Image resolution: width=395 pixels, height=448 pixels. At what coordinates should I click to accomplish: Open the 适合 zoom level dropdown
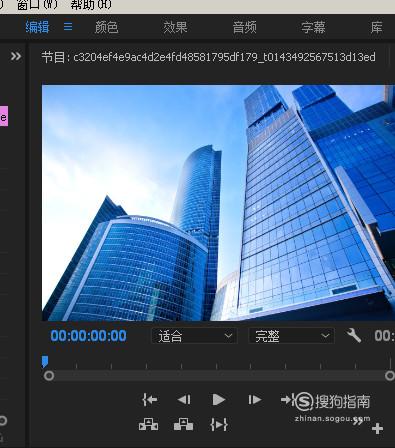194,336
